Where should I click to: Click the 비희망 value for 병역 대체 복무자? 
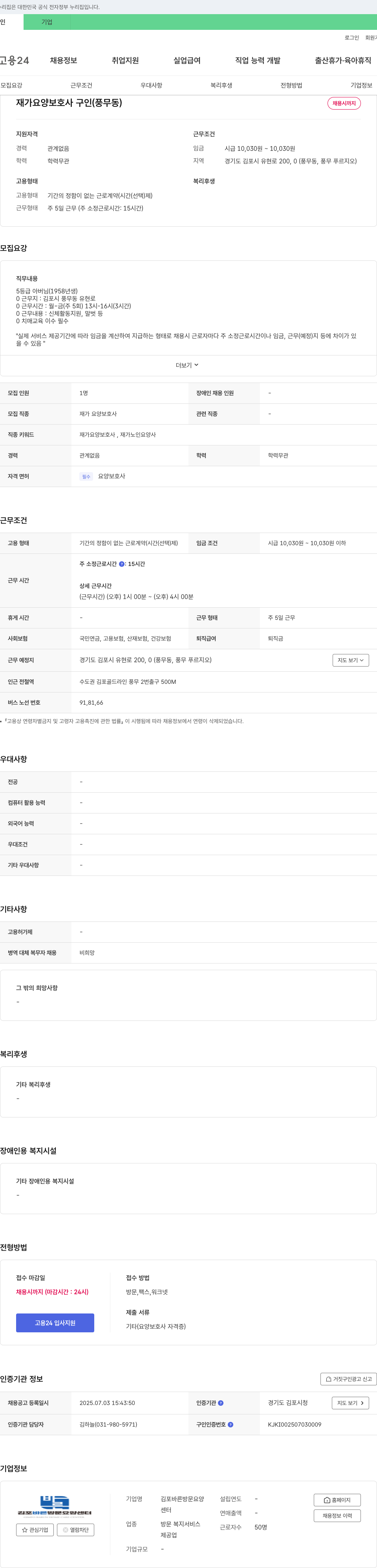87,953
